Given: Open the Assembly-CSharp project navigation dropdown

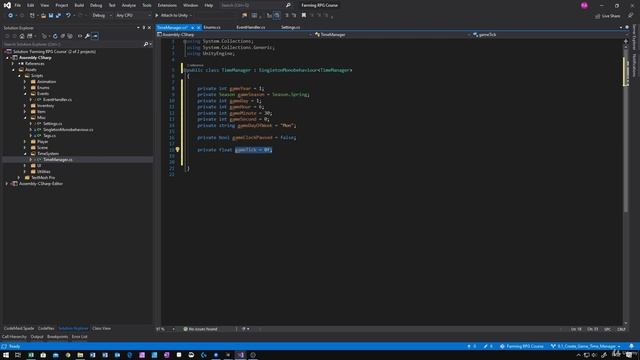Looking at the screenshot, I should coord(235,35).
